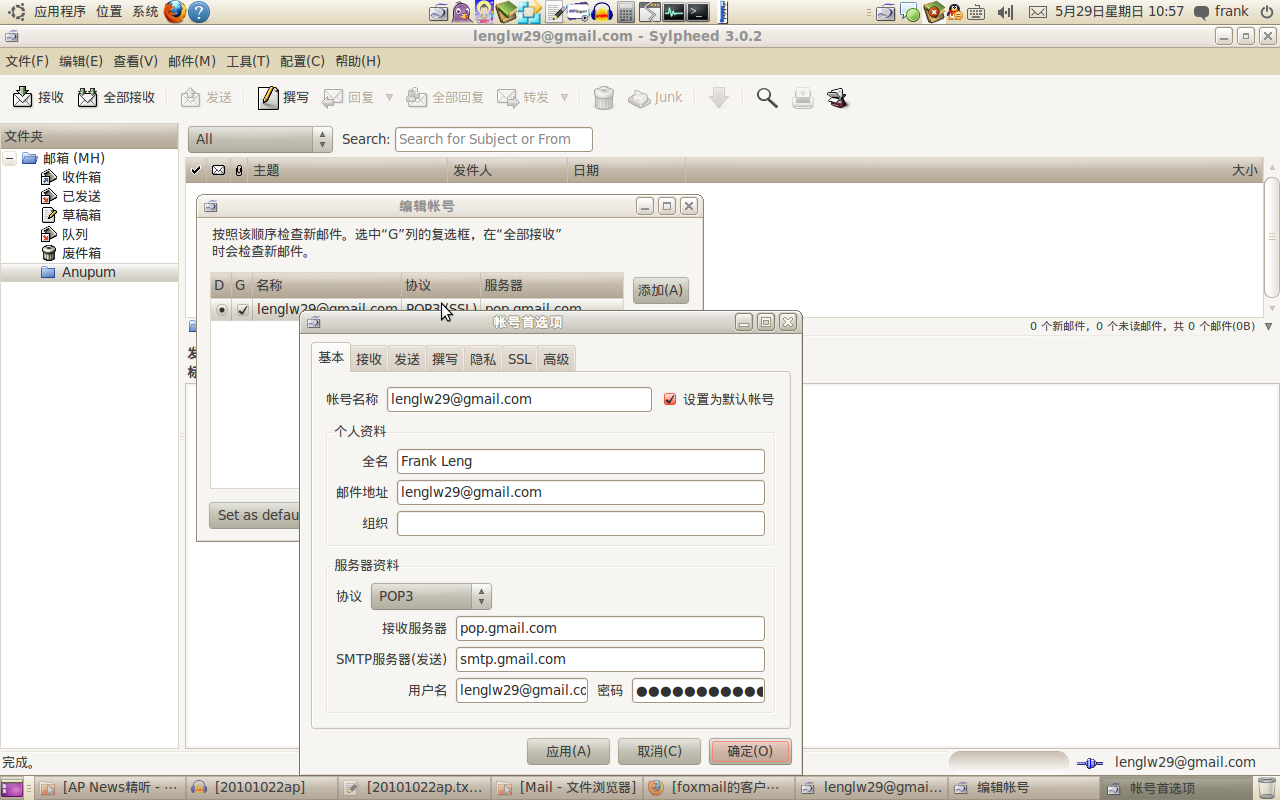The image size is (1280, 800).
Task: Click the Receive (接收) toolbar icon
Action: tap(22, 98)
